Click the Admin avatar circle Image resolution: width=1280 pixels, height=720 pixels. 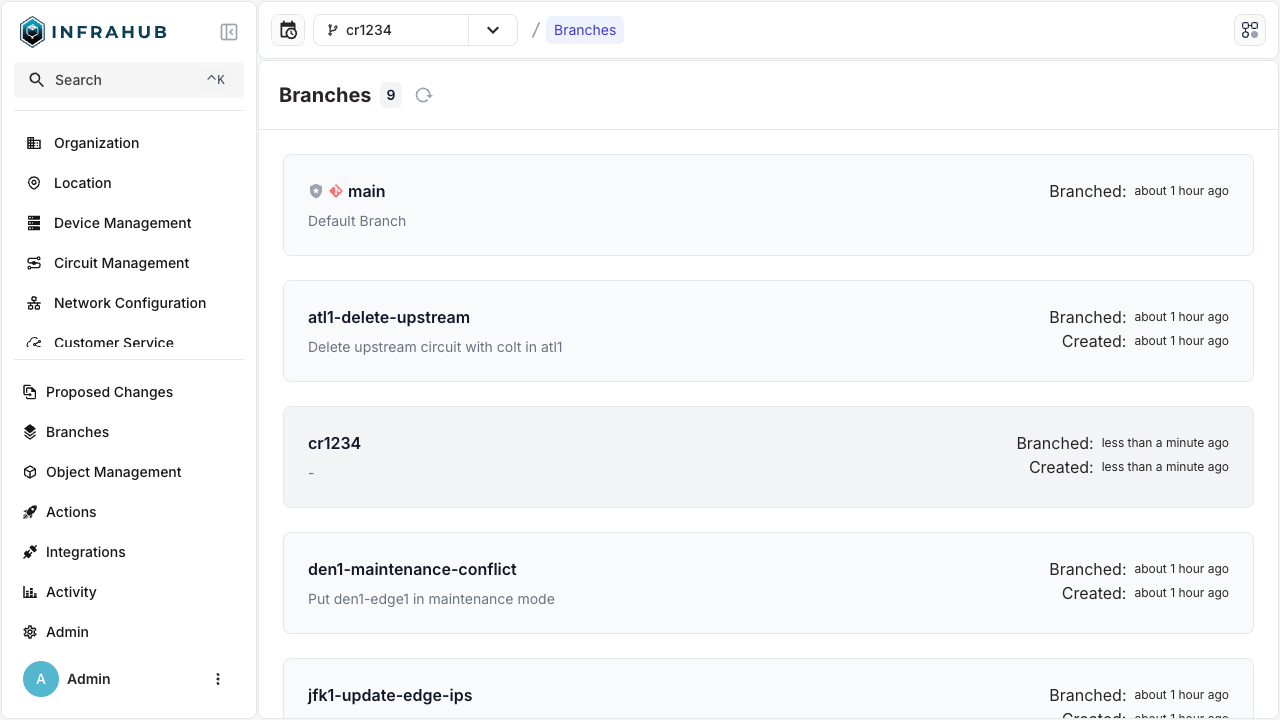[x=41, y=679]
